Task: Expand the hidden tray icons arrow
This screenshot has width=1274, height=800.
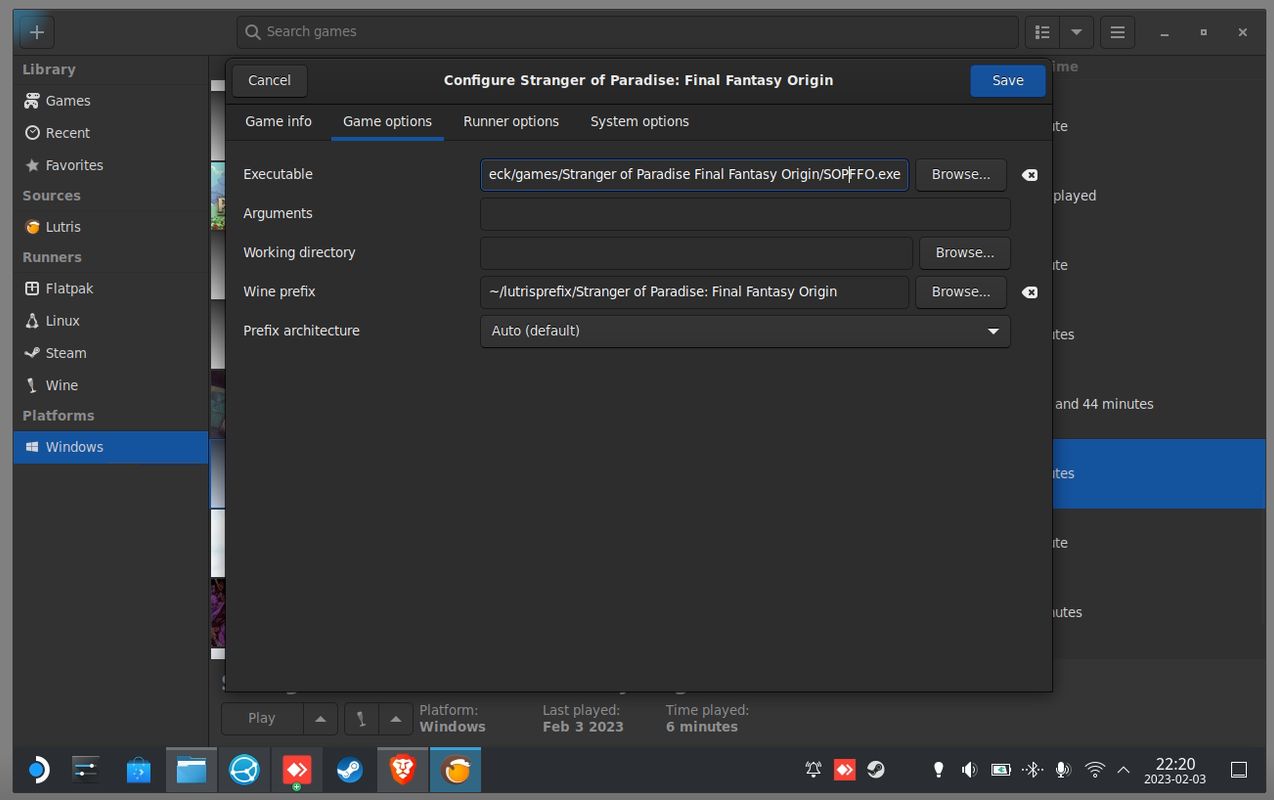Action: click(x=1123, y=770)
